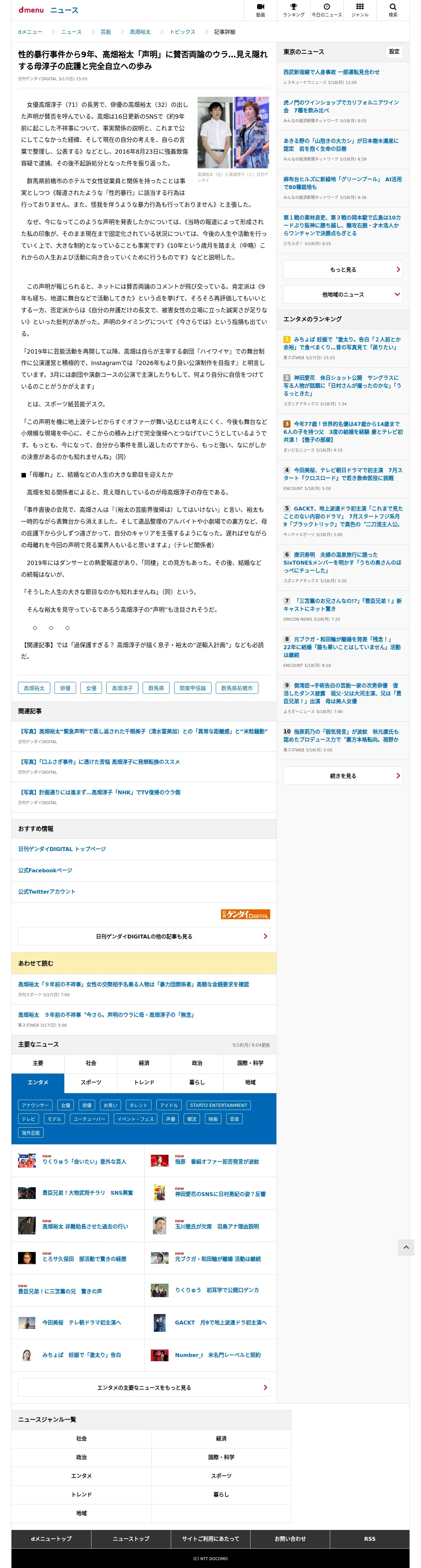Click the ranking number 3 badge
This screenshot has width=421, height=1568.
click(x=287, y=424)
